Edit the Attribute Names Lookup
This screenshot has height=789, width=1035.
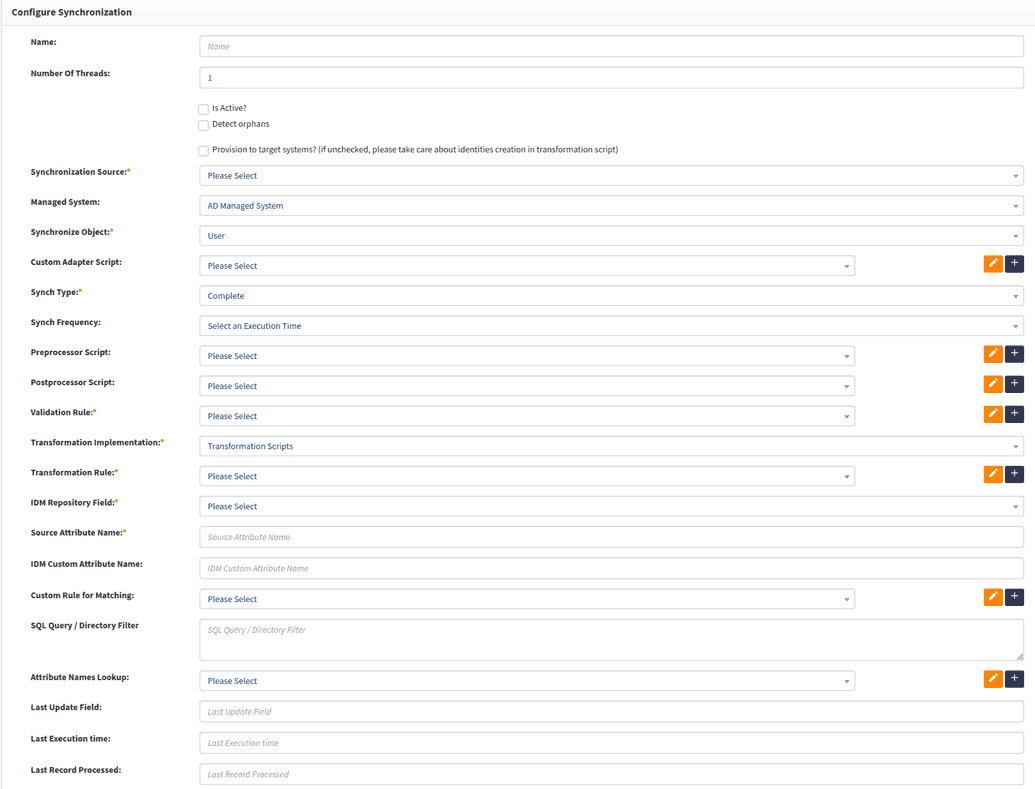point(991,678)
